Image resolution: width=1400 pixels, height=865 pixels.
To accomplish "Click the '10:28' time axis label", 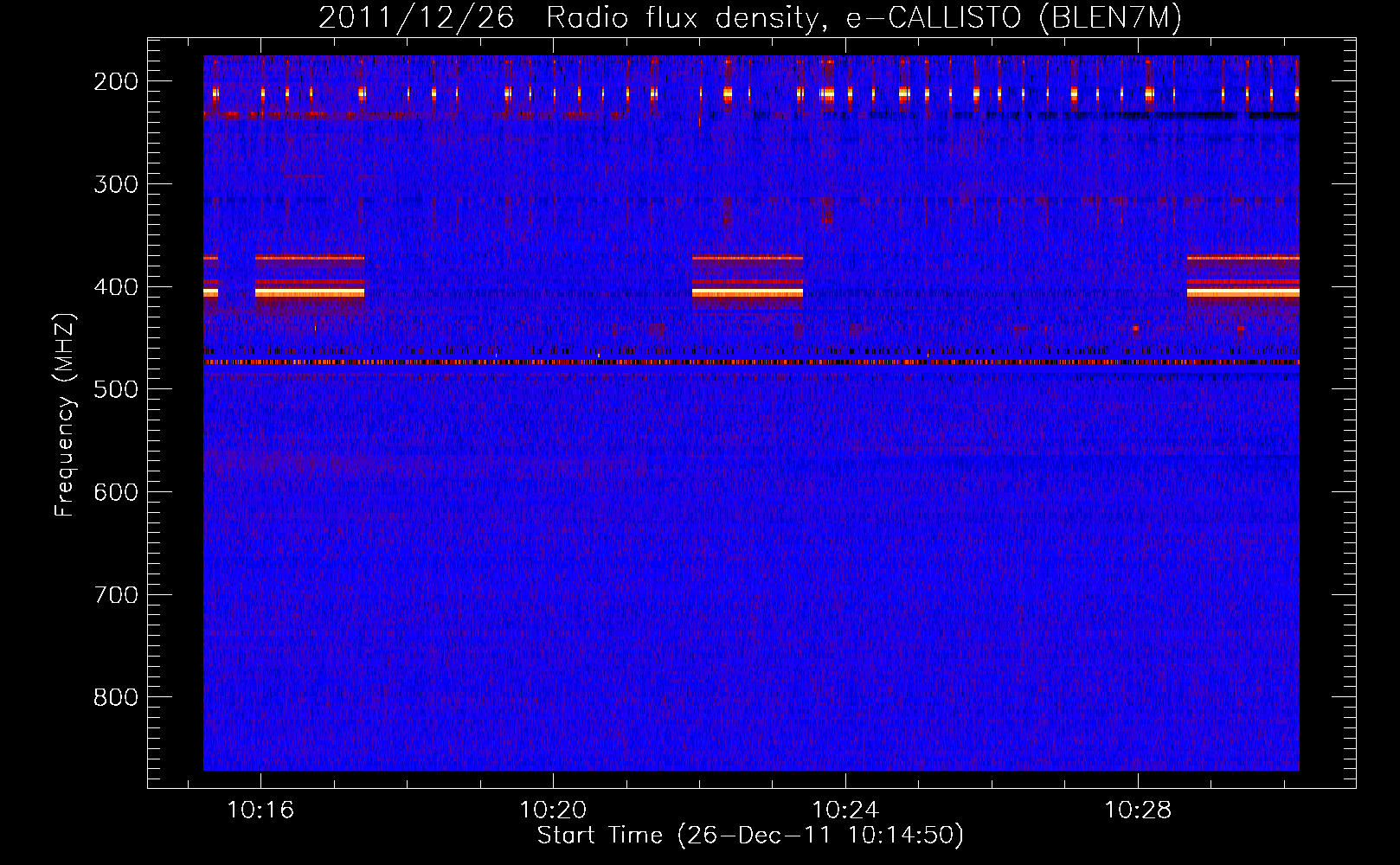I will coord(1138,811).
